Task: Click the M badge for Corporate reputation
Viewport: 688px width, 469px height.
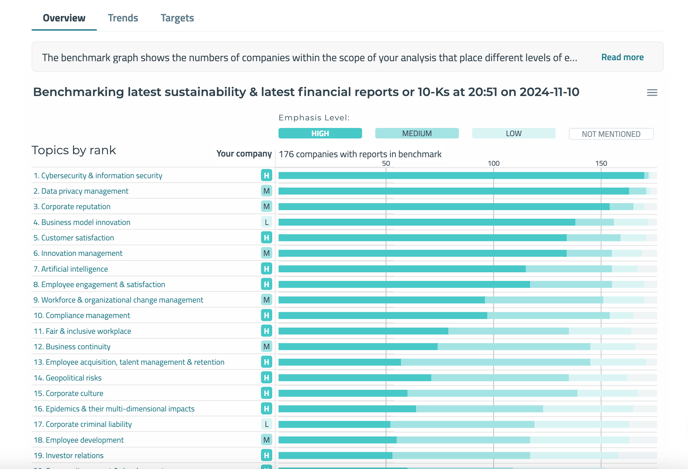Action: point(266,207)
